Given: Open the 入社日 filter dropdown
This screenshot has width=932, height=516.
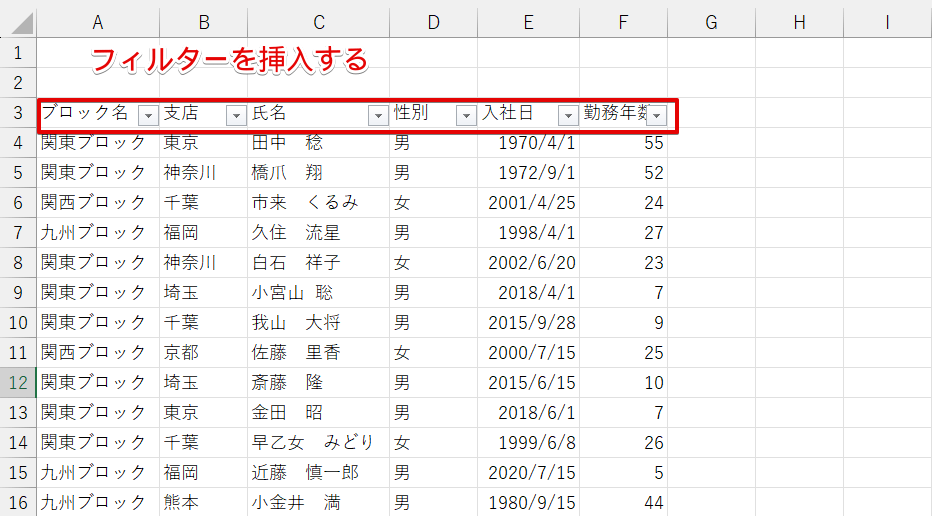Looking at the screenshot, I should pyautogui.click(x=568, y=115).
